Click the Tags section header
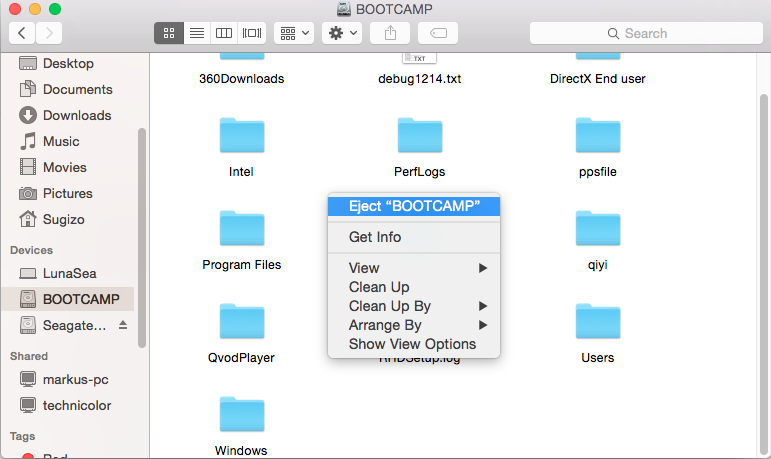This screenshot has width=771, height=459. [23, 436]
